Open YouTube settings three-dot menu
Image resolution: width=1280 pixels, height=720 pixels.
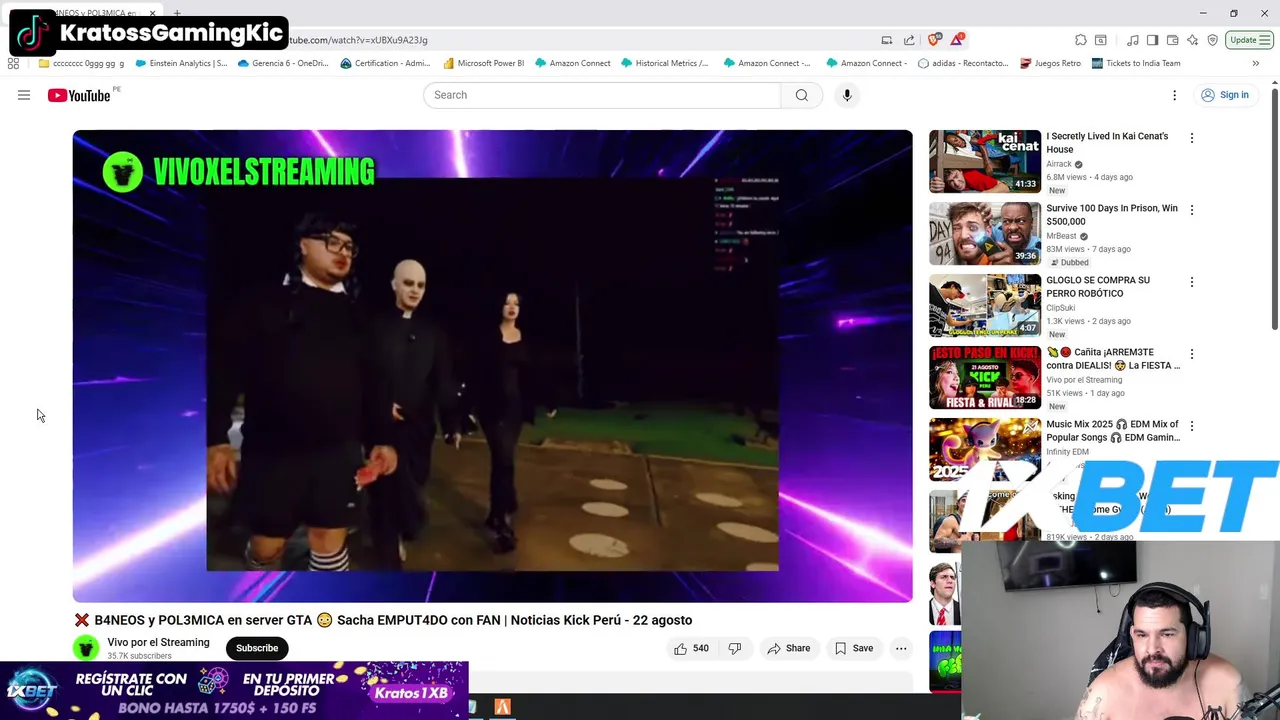point(1174,95)
